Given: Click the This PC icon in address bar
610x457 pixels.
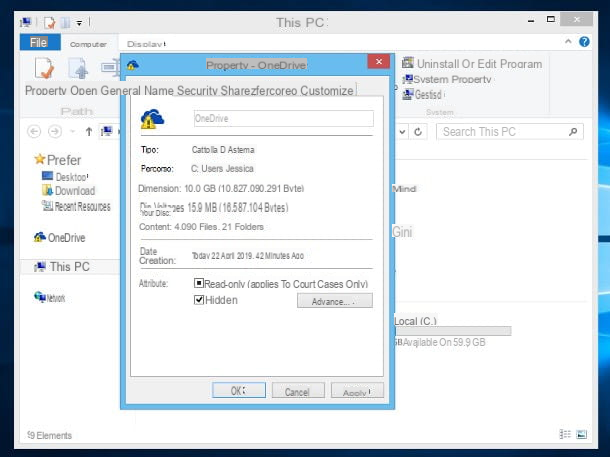Looking at the screenshot, I should coord(107,131).
